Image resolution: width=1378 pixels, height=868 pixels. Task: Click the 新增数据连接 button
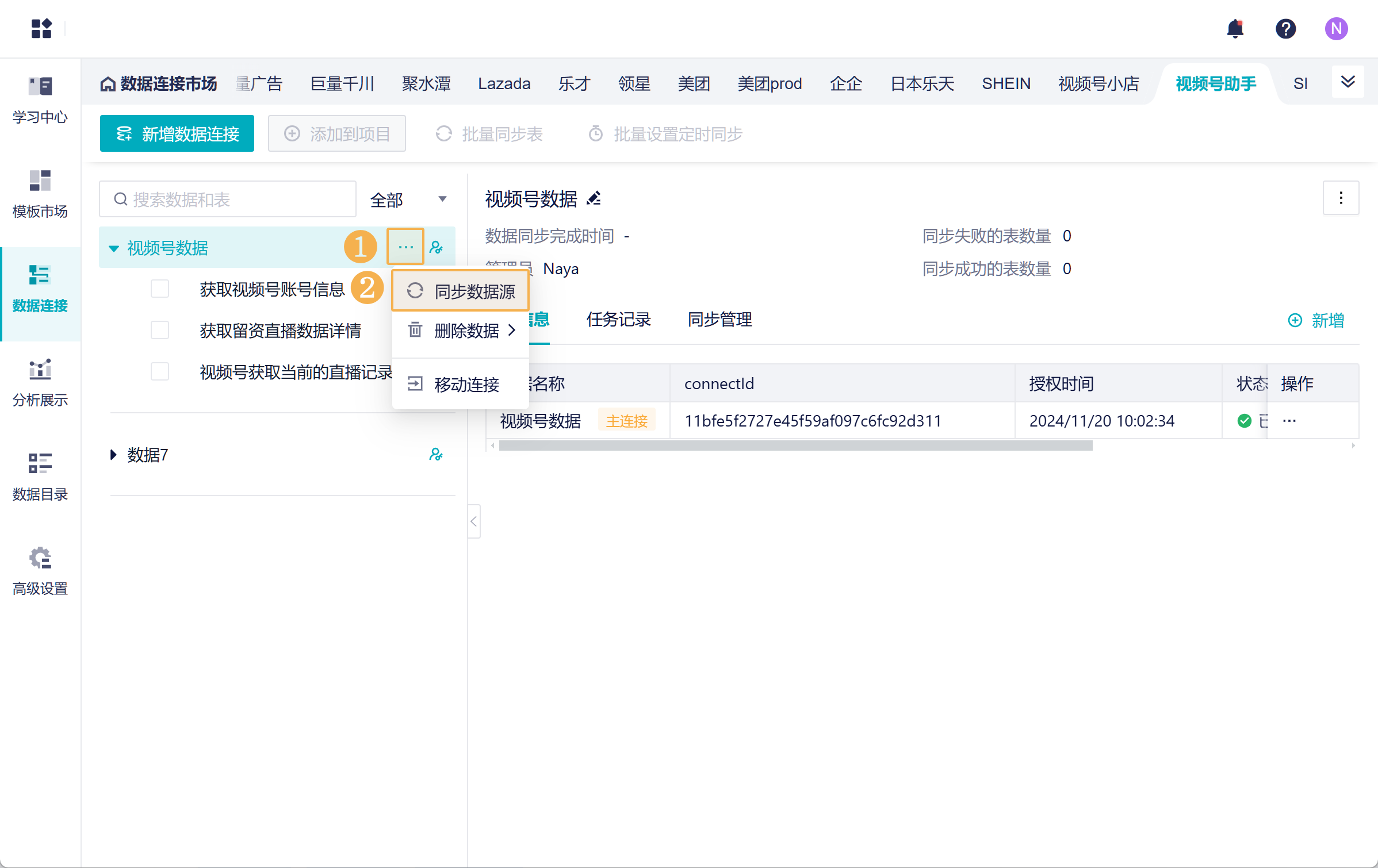pos(177,134)
